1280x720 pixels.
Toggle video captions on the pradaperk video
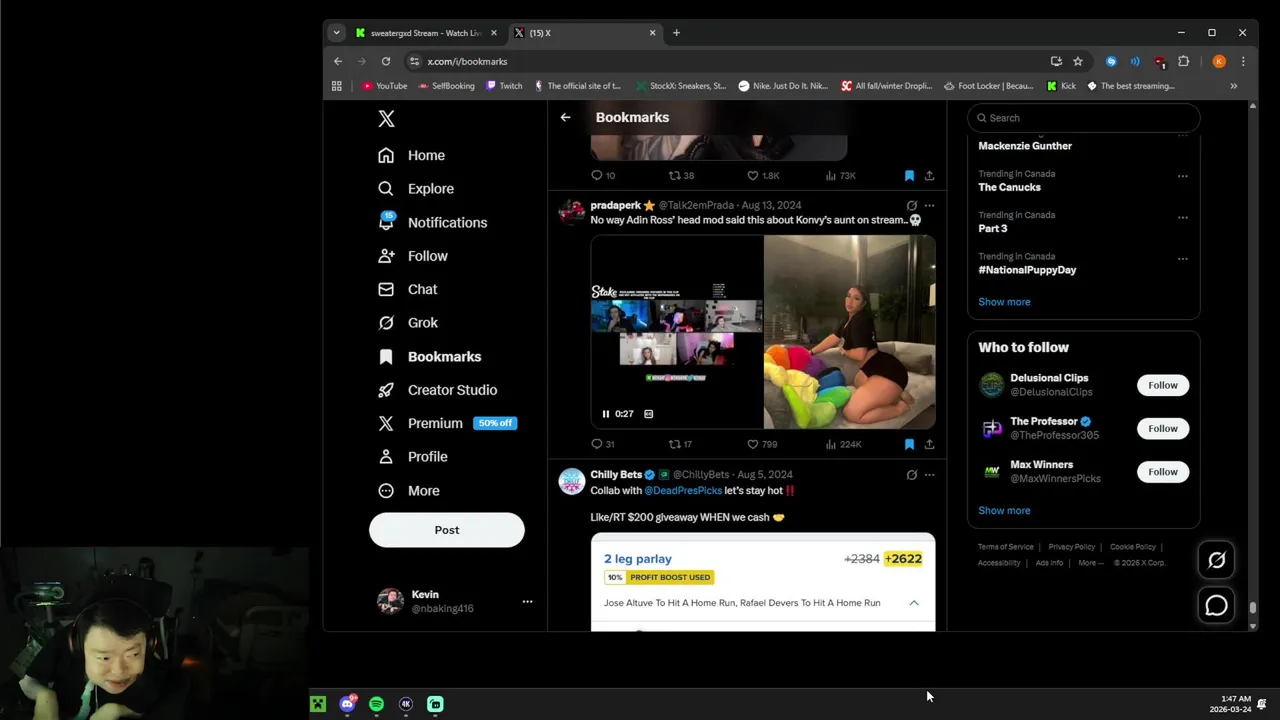pyautogui.click(x=649, y=414)
